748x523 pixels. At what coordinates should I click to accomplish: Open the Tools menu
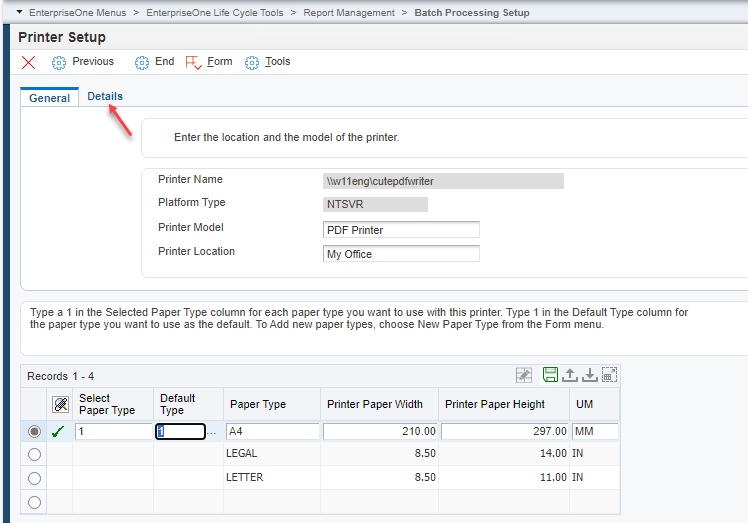click(x=278, y=62)
